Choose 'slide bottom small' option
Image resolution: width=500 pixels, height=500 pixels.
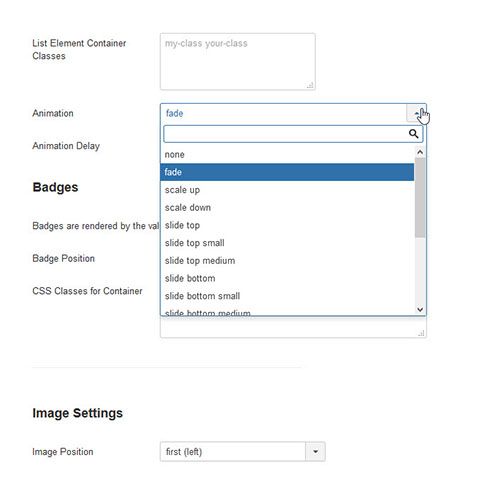[287, 296]
